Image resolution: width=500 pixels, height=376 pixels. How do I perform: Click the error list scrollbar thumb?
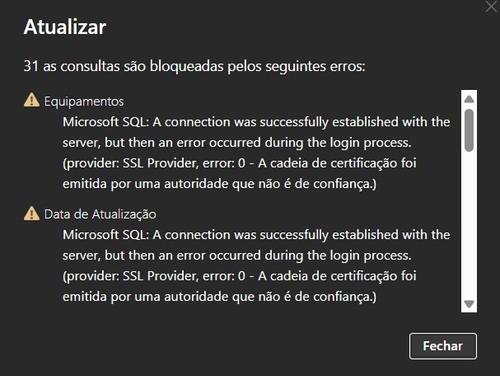pos(469,130)
